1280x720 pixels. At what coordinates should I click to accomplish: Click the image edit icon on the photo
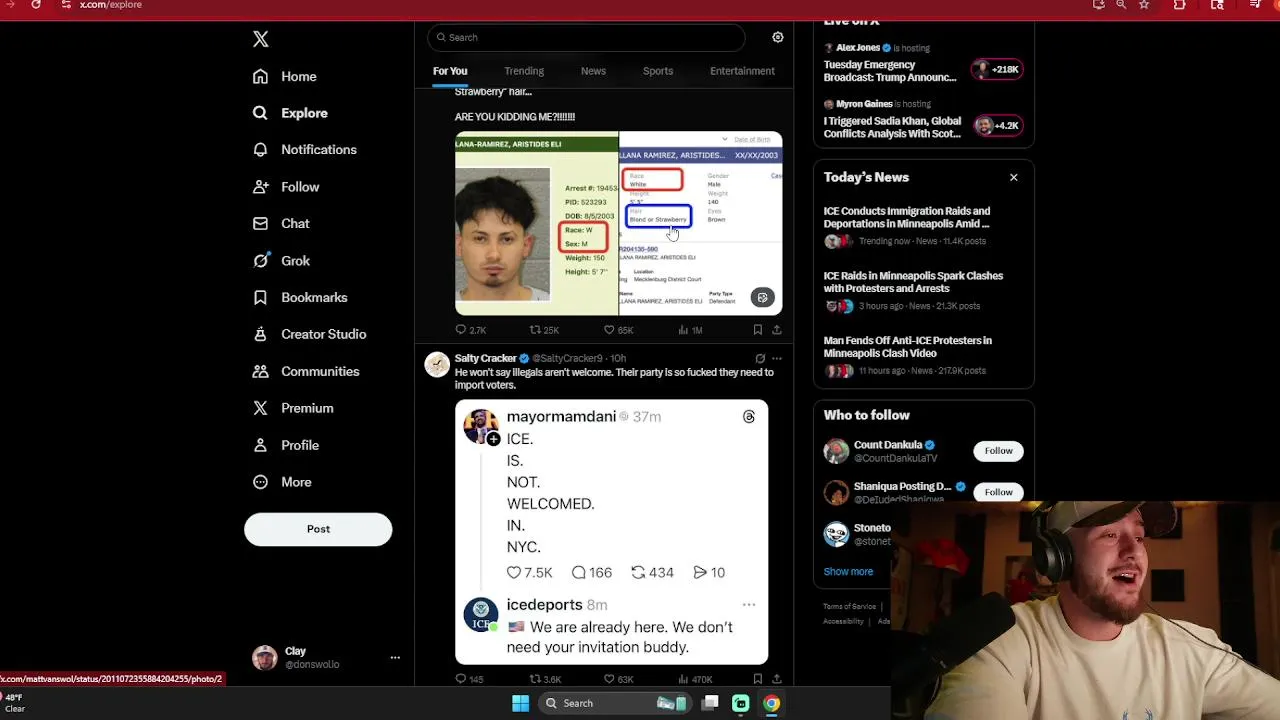(762, 298)
